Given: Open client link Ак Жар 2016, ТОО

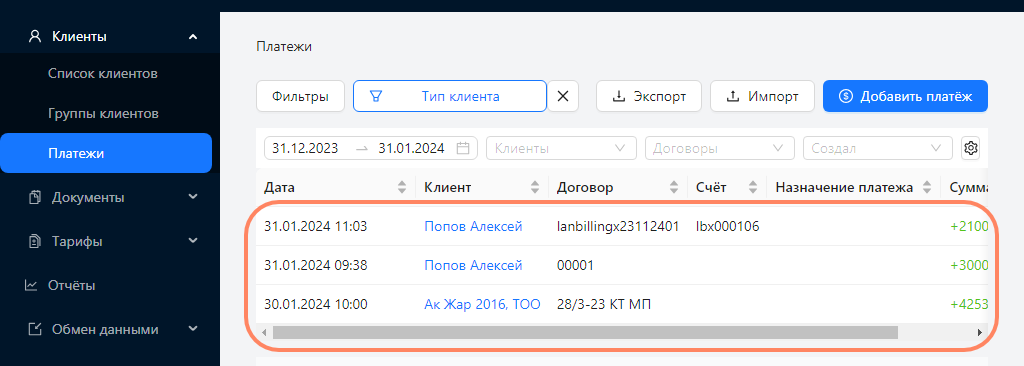Looking at the screenshot, I should coord(482,304).
